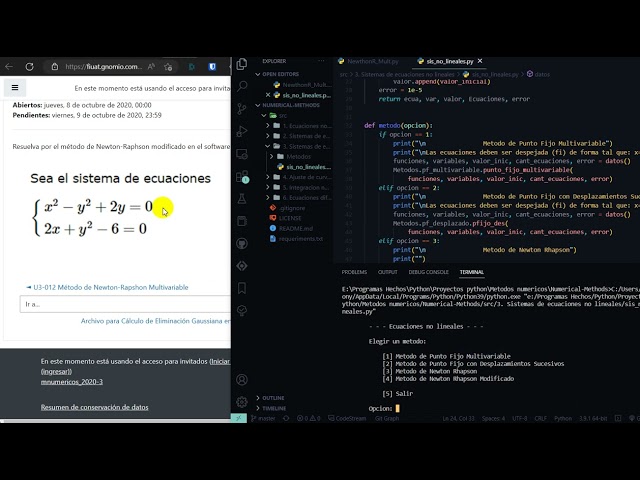Open the hamburger menu on the Moodle page

15,87
